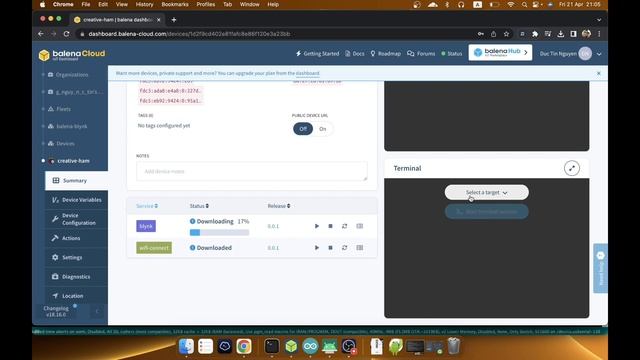Bookmark this page with the star icon
The image size is (640, 360).
[507, 34]
